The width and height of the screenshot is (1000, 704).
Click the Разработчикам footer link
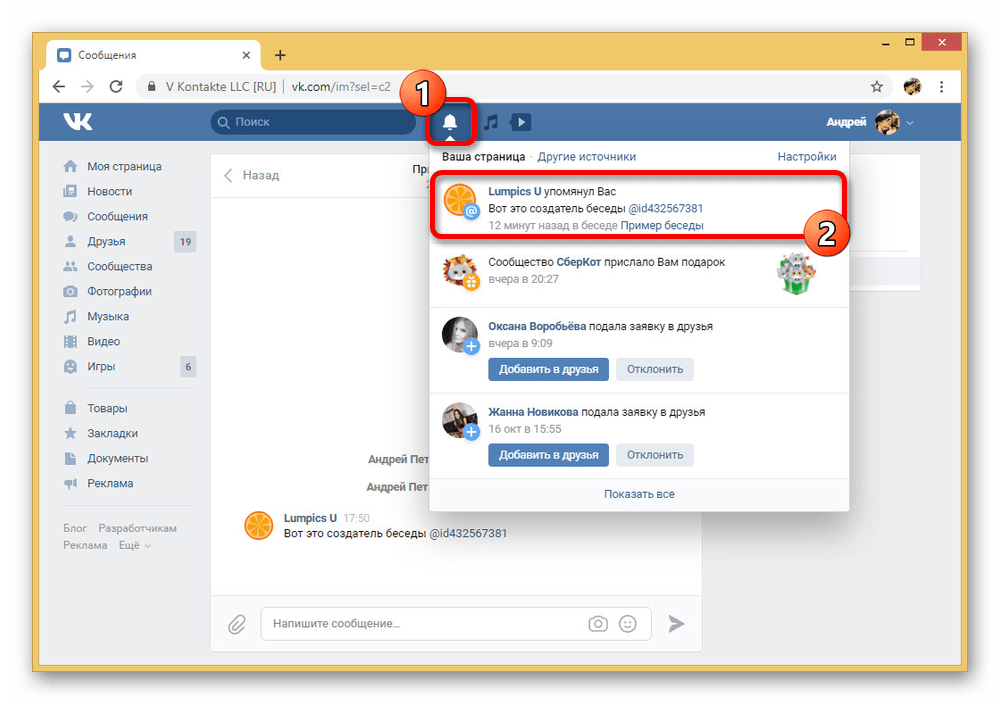(137, 528)
